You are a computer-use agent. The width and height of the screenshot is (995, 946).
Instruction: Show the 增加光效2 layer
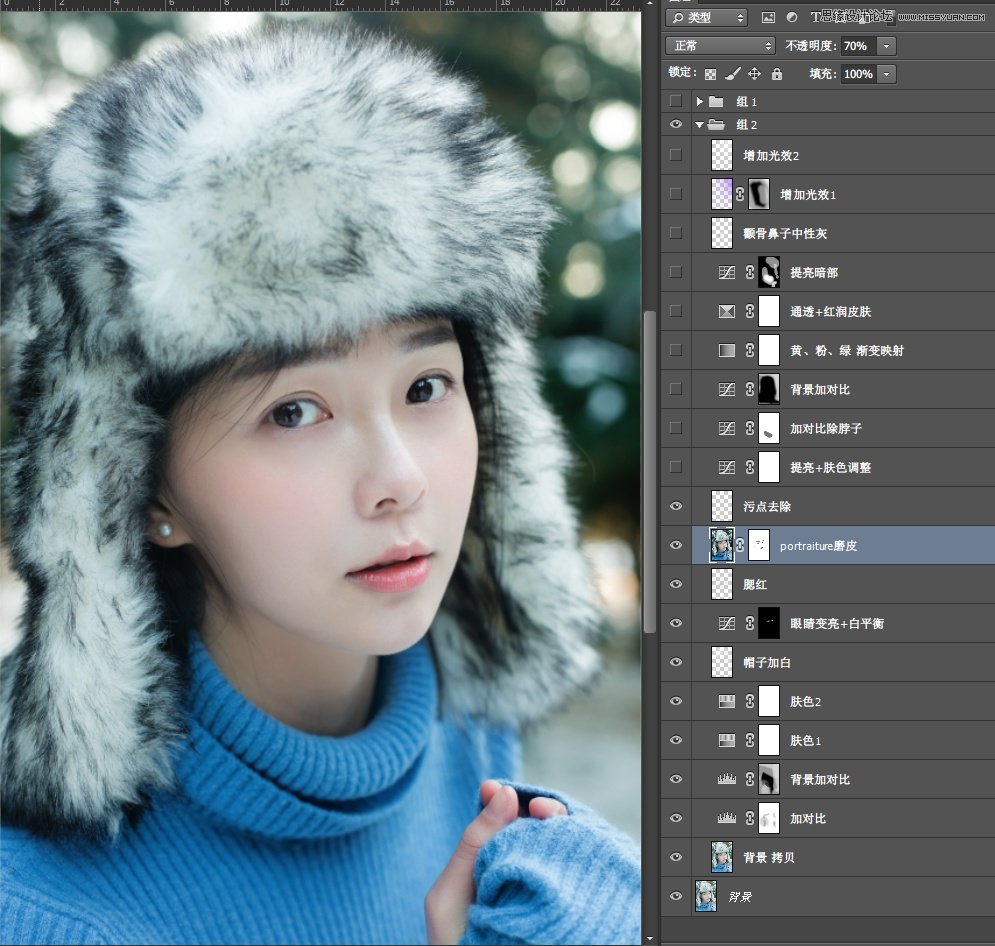pyautogui.click(x=676, y=155)
